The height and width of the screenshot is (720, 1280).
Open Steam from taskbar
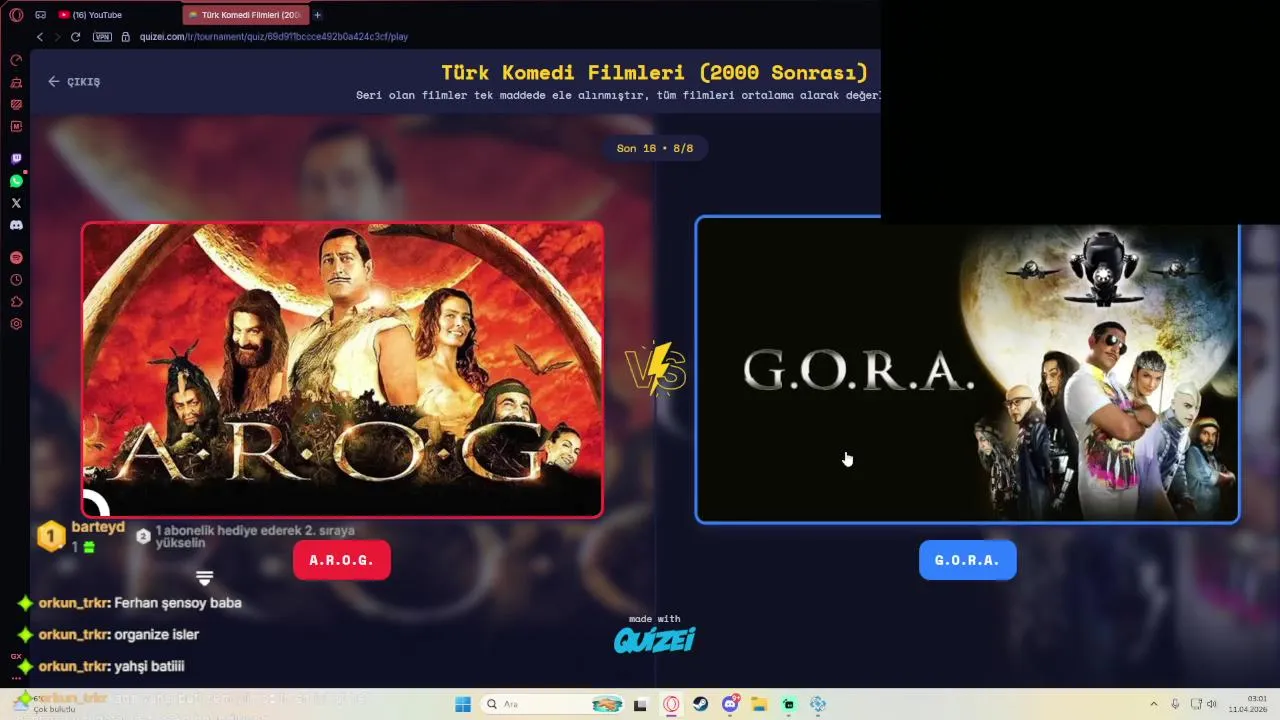[x=701, y=704]
